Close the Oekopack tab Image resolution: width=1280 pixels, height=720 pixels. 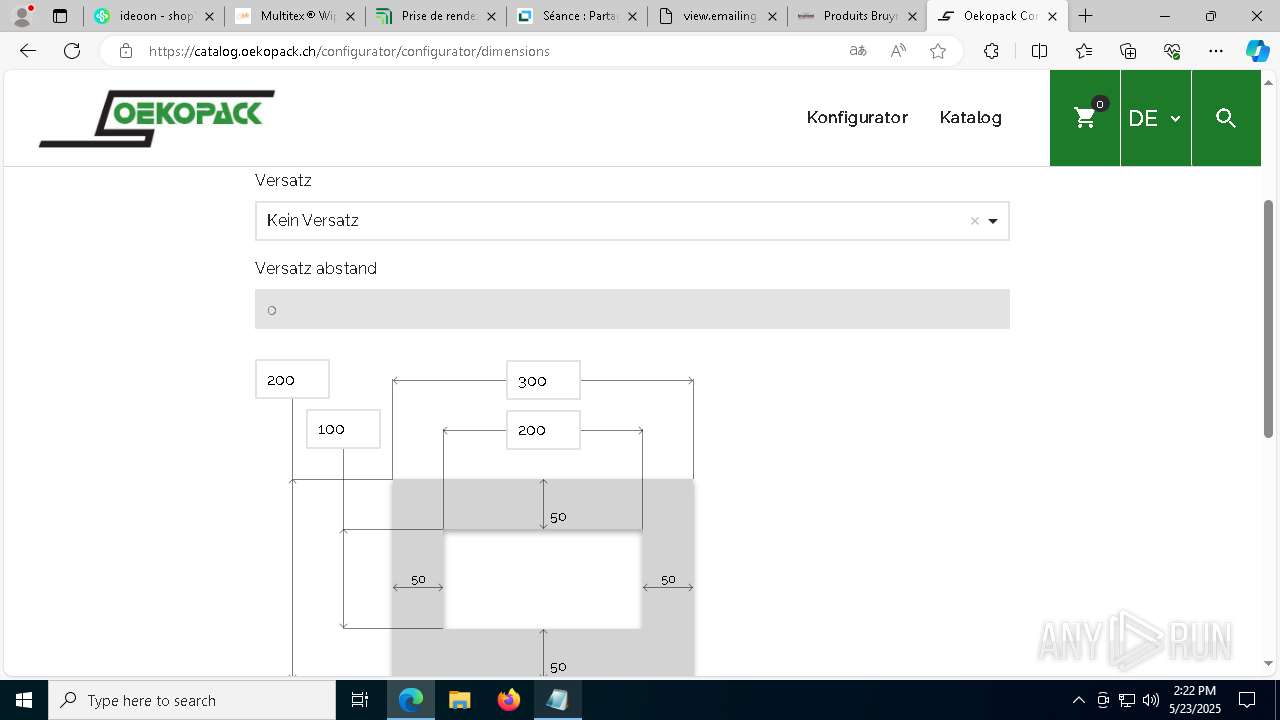(1052, 16)
